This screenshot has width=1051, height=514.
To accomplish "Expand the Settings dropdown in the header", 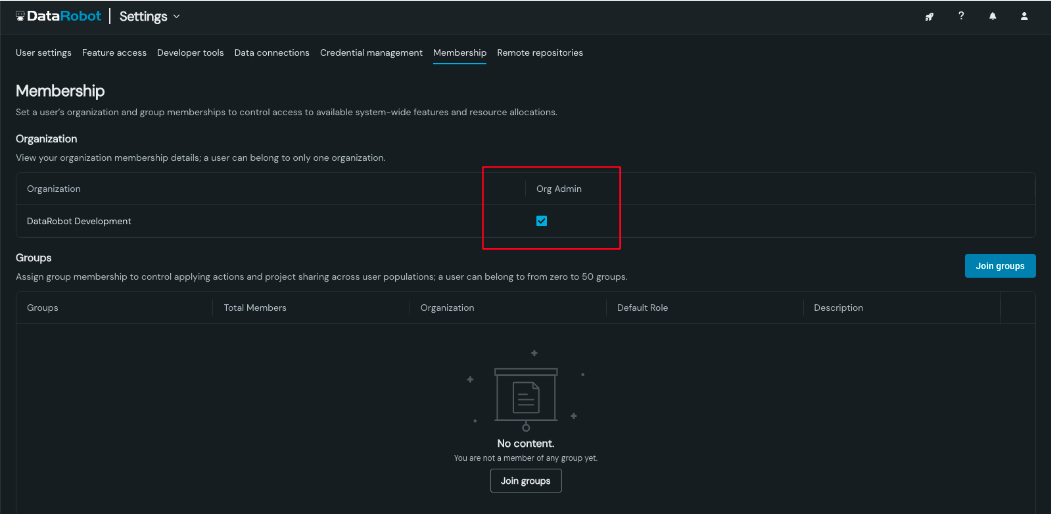I will [150, 16].
